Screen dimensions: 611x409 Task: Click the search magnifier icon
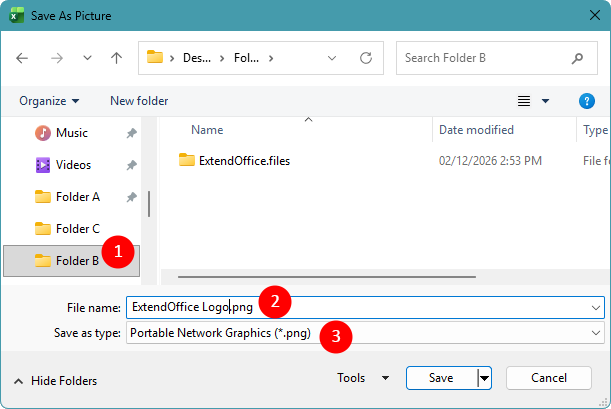click(577, 58)
